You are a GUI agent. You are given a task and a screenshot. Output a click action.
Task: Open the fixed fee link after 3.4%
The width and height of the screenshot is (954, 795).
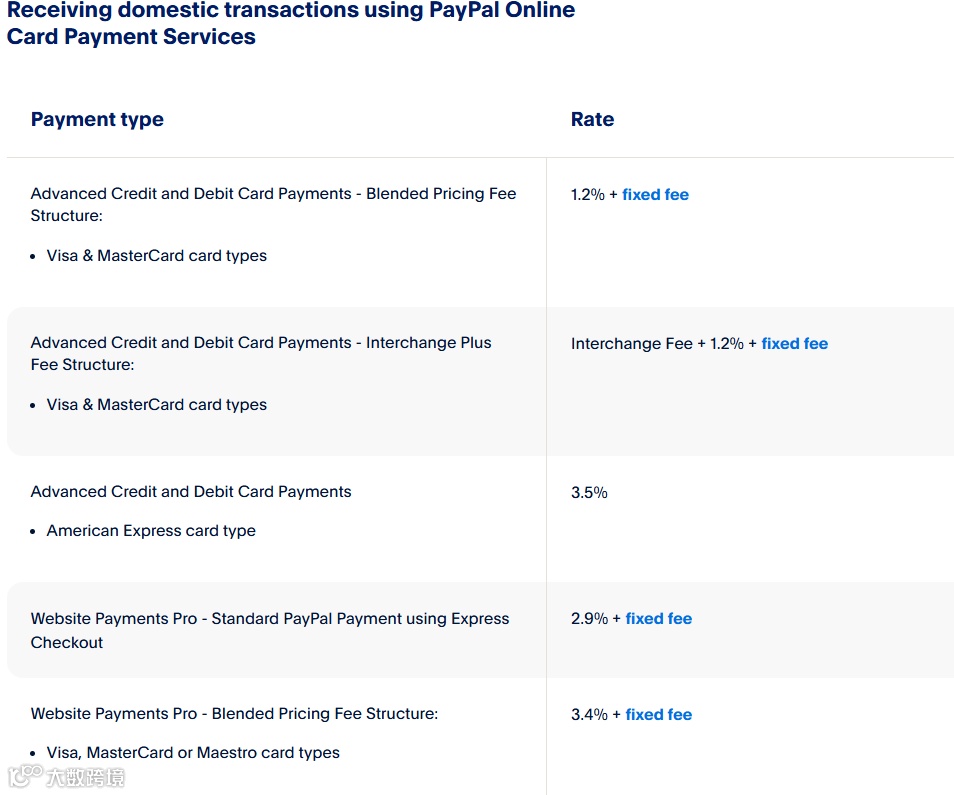click(658, 715)
